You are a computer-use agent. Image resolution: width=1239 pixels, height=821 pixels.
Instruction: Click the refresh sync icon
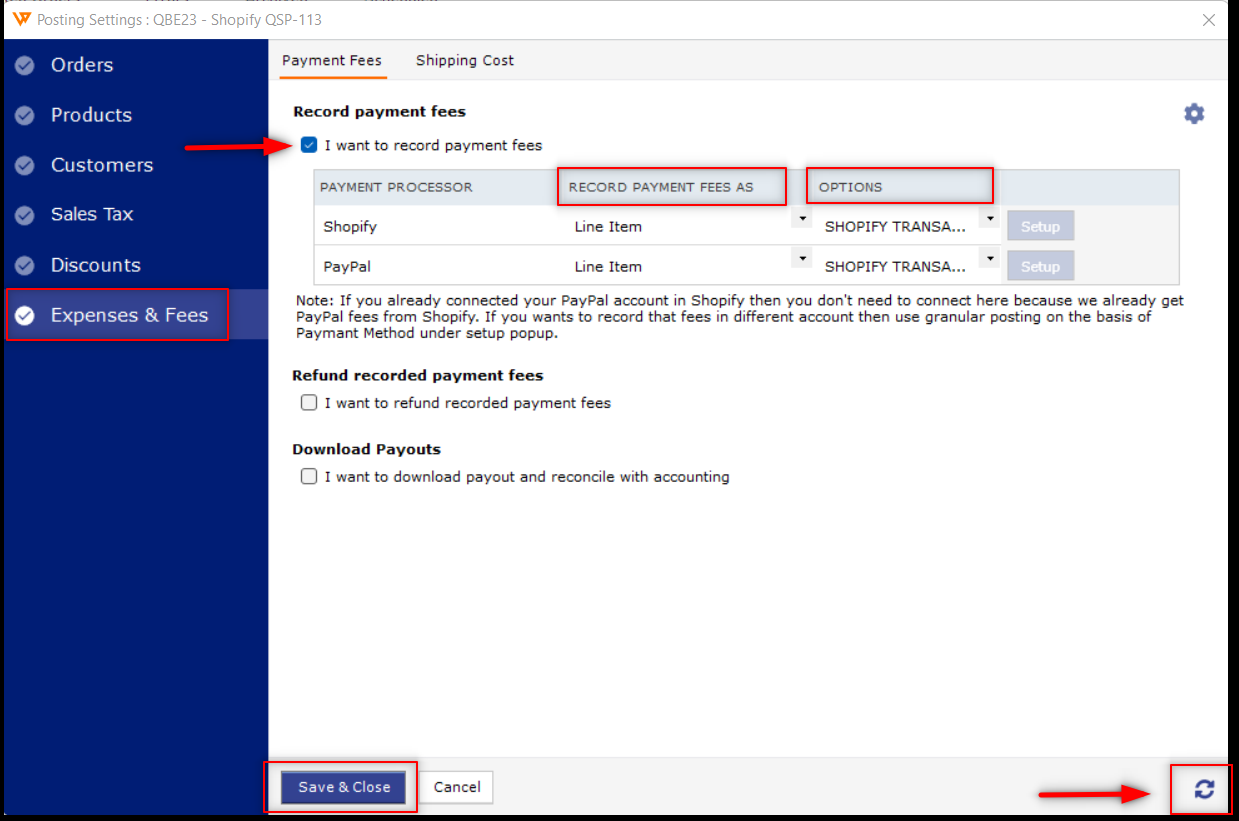click(1204, 789)
